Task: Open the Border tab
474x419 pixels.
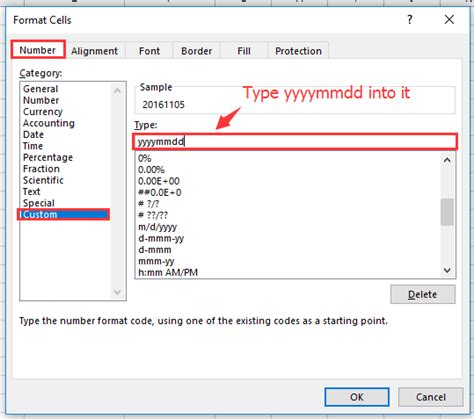Action: click(x=197, y=51)
